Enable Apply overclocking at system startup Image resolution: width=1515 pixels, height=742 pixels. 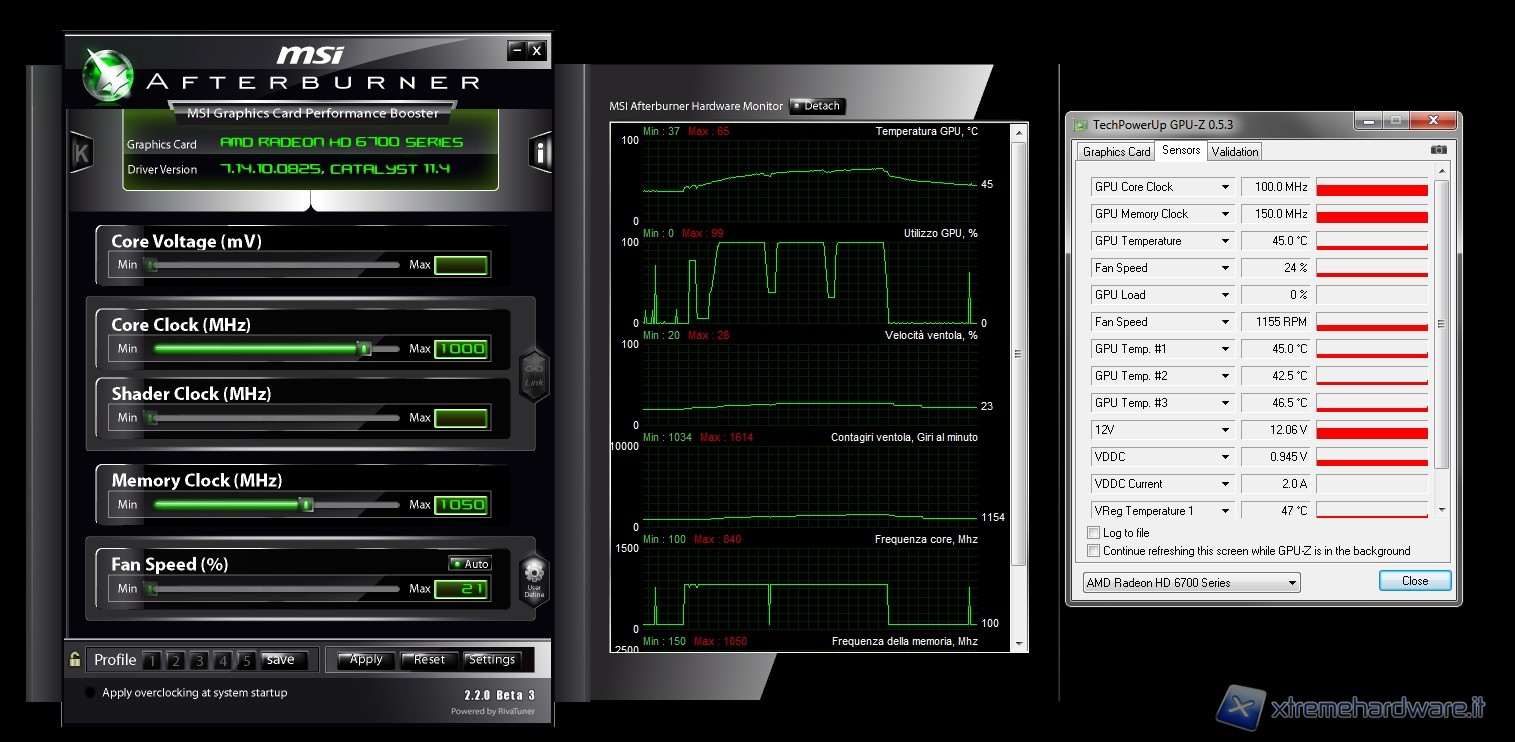90,692
